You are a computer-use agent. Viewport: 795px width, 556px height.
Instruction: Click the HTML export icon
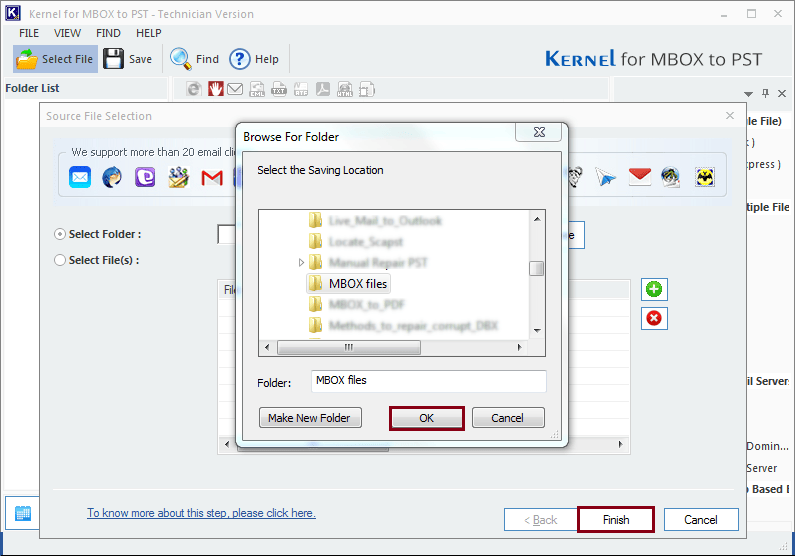(x=345, y=89)
